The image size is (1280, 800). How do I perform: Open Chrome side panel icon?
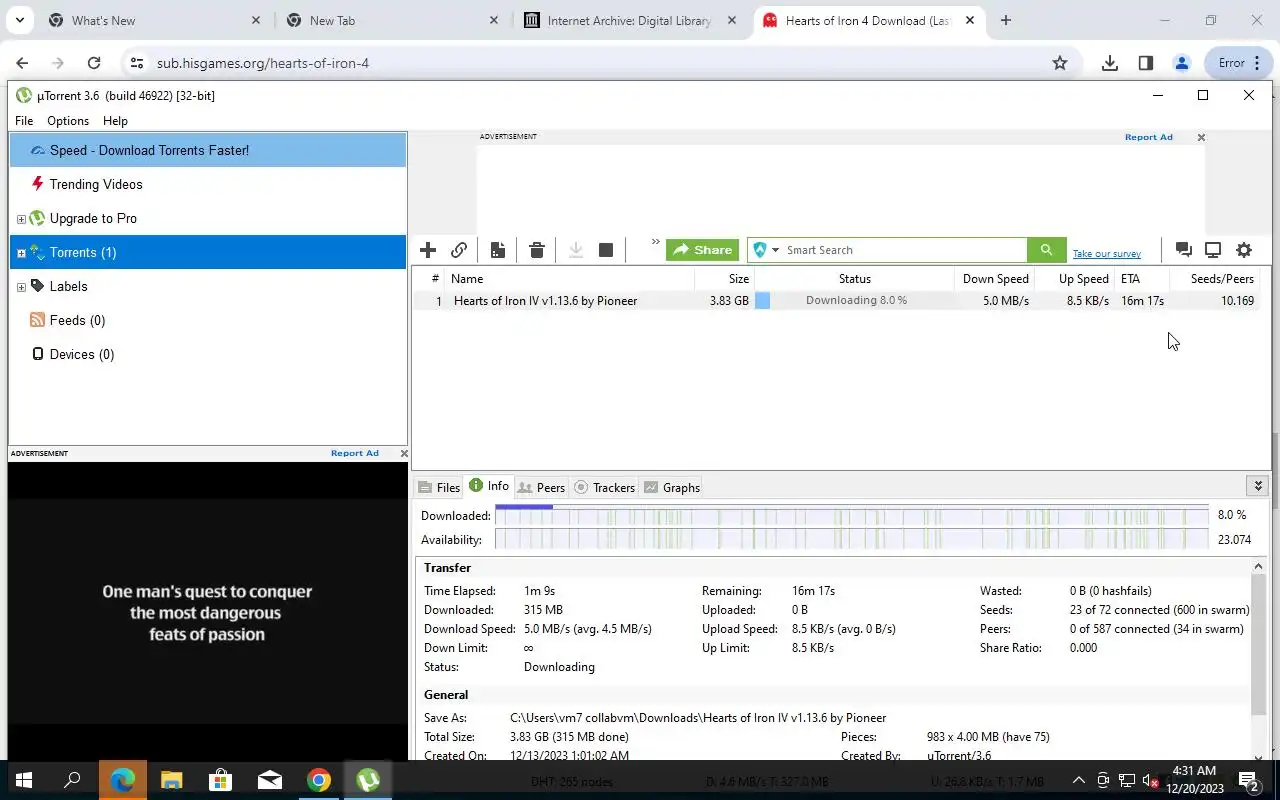coord(1146,63)
